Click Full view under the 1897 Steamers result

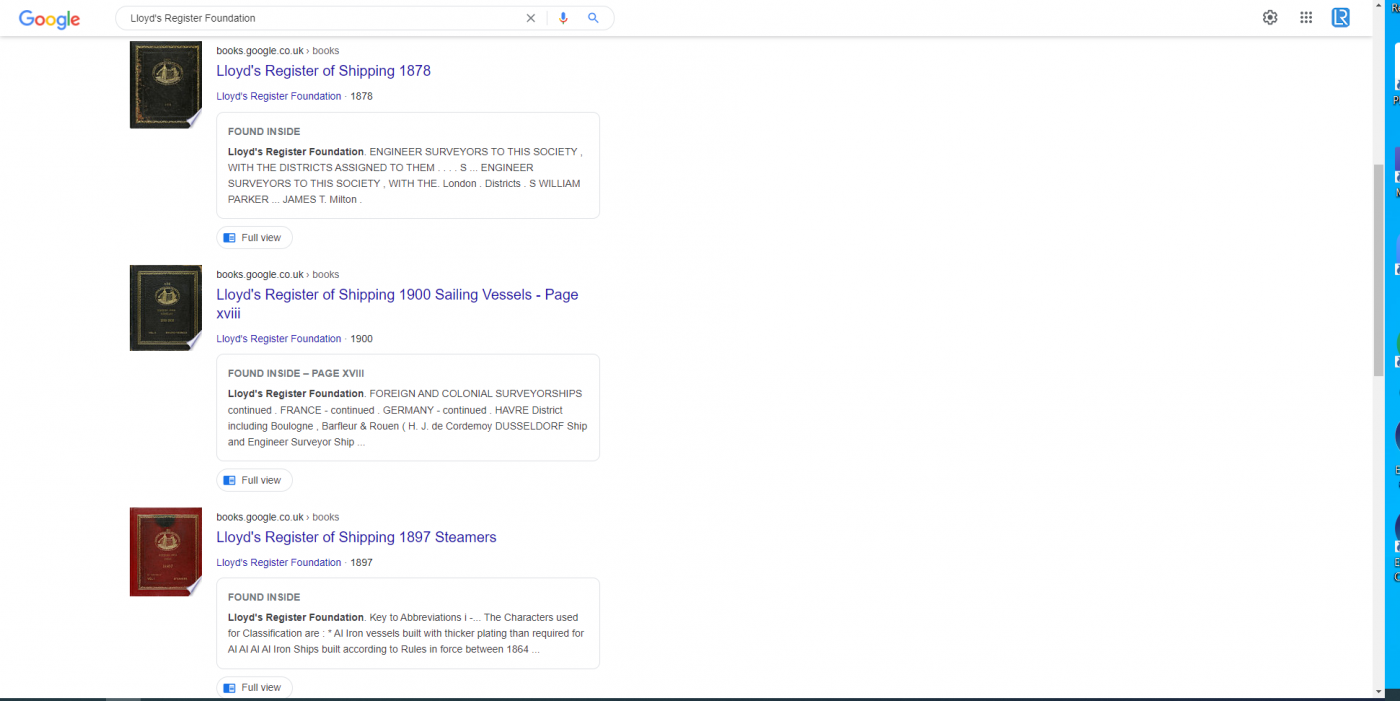[255, 688]
